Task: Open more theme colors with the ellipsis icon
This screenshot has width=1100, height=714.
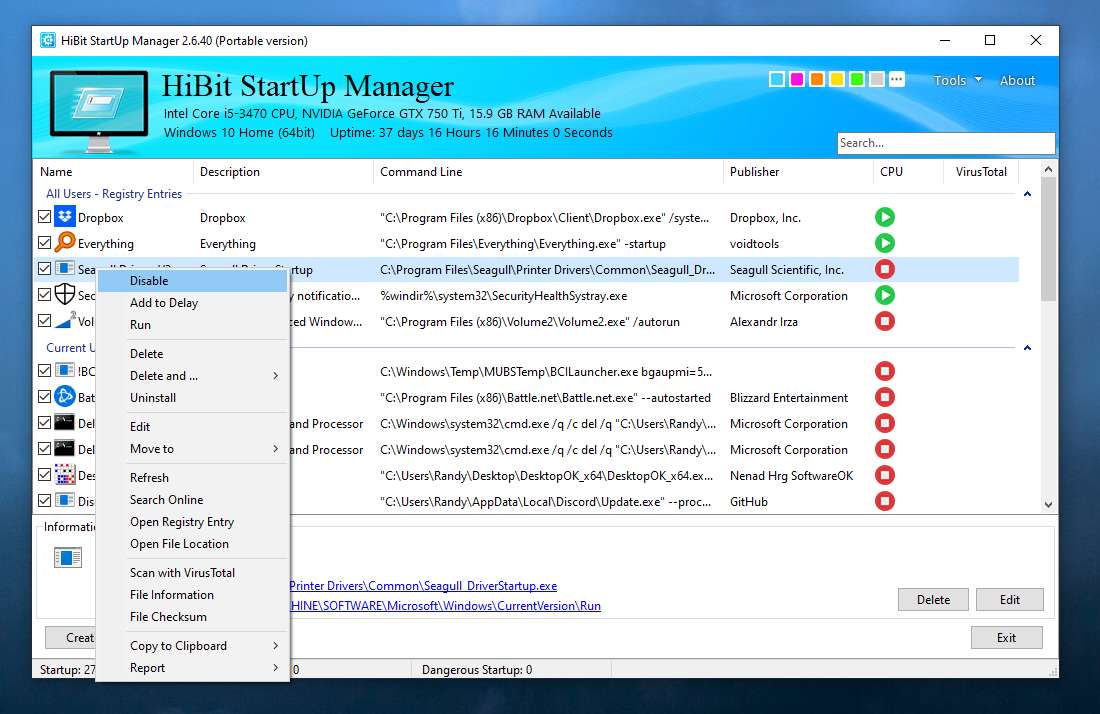Action: 897,80
